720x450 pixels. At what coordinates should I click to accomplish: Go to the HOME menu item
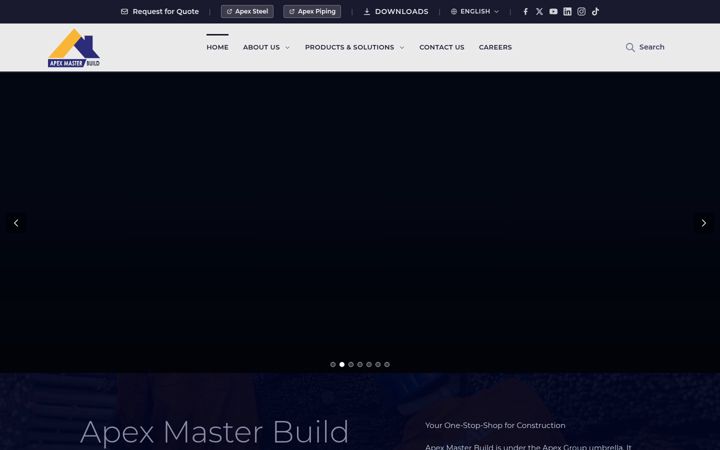tap(217, 47)
